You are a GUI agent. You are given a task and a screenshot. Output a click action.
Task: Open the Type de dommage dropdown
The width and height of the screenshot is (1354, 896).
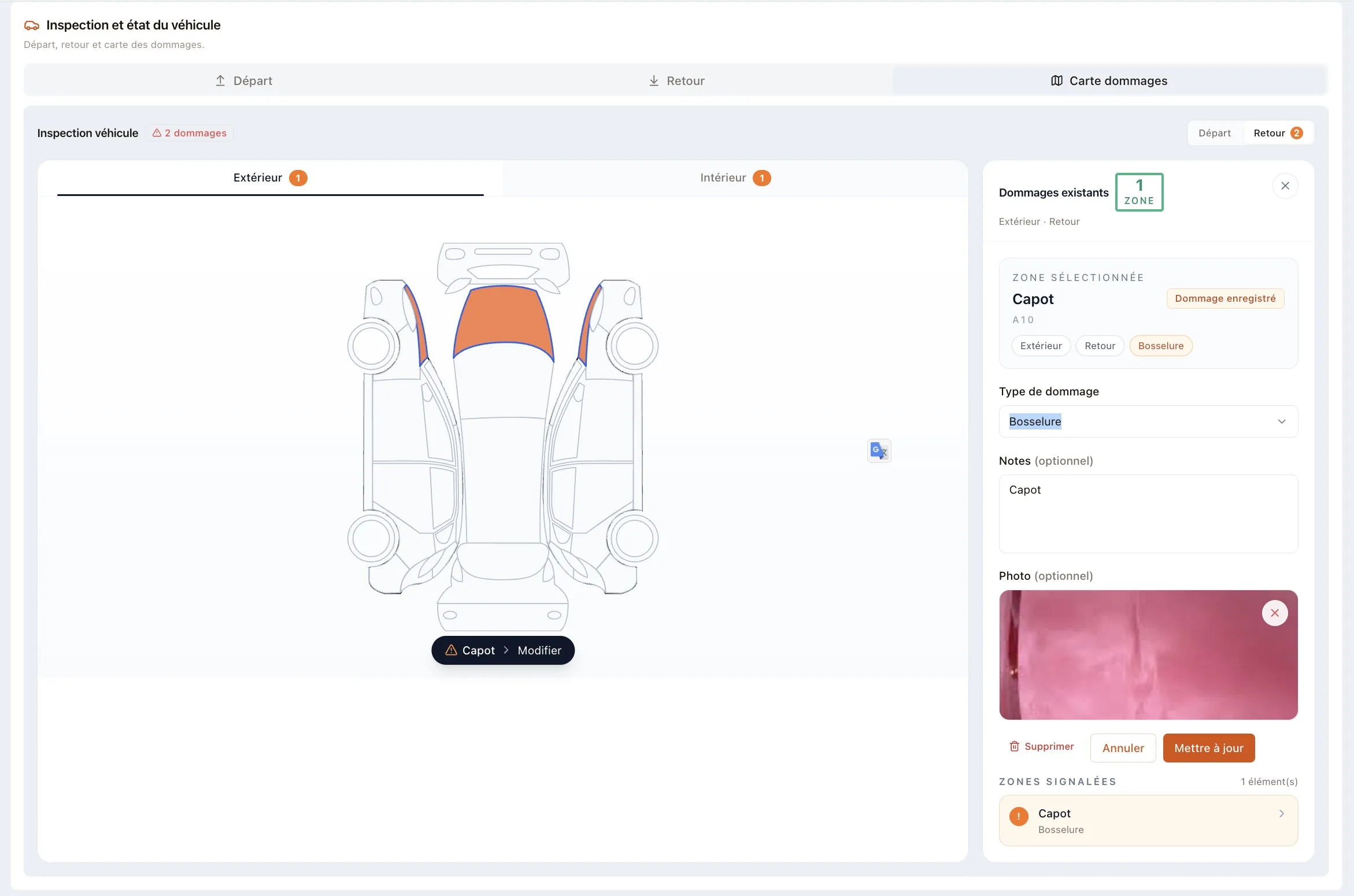(1148, 421)
